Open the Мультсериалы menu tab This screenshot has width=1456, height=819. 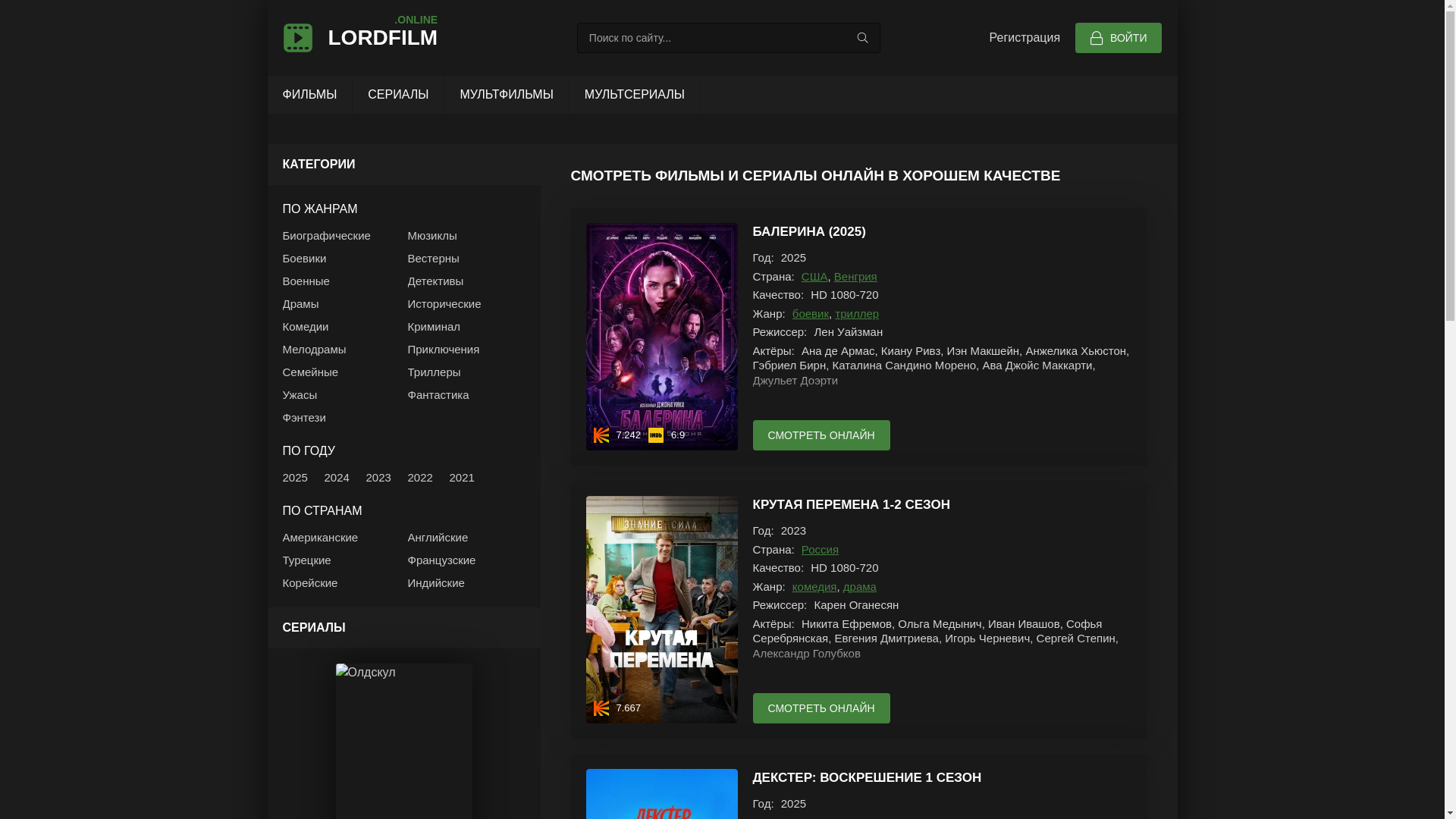[635, 95]
